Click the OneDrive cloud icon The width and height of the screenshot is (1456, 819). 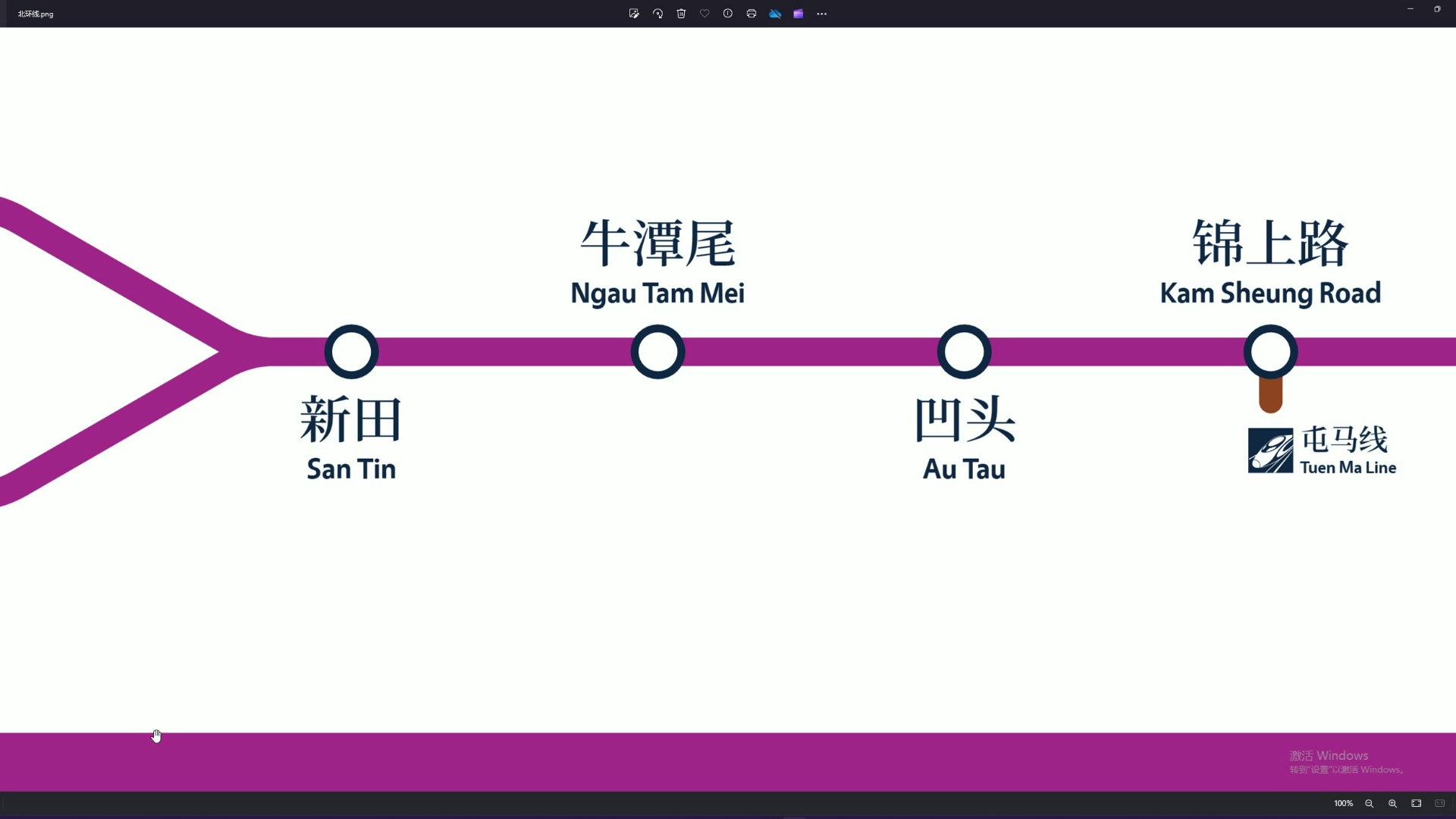775,14
